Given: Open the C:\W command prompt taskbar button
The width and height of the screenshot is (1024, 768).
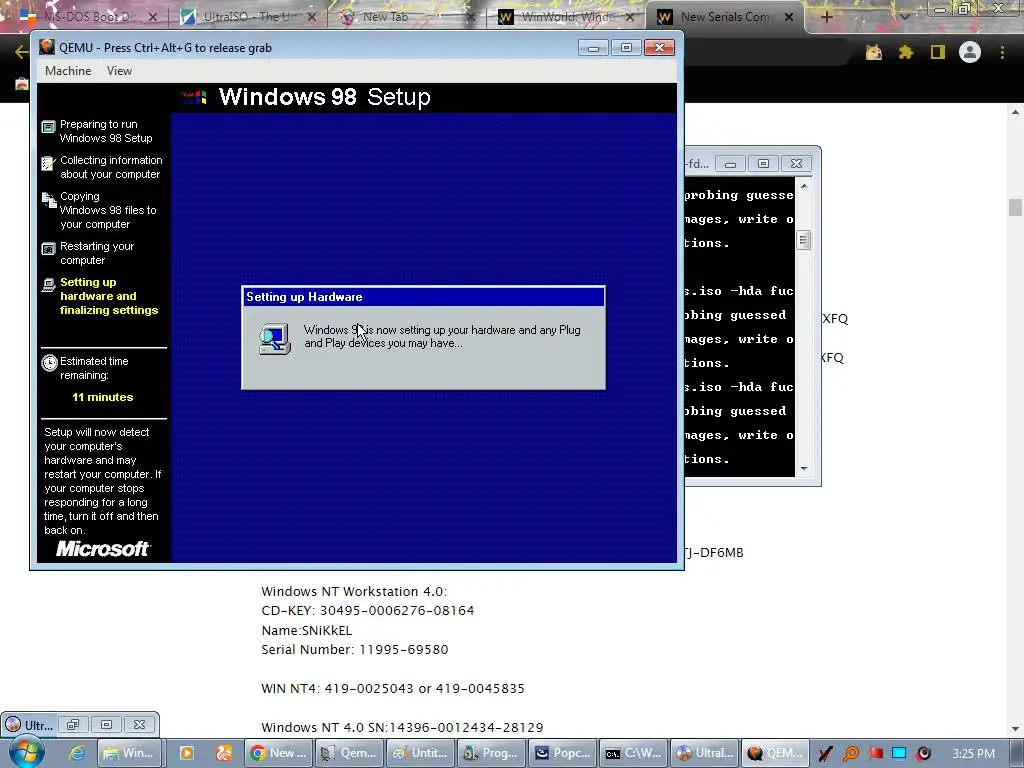Looking at the screenshot, I should click(634, 753).
